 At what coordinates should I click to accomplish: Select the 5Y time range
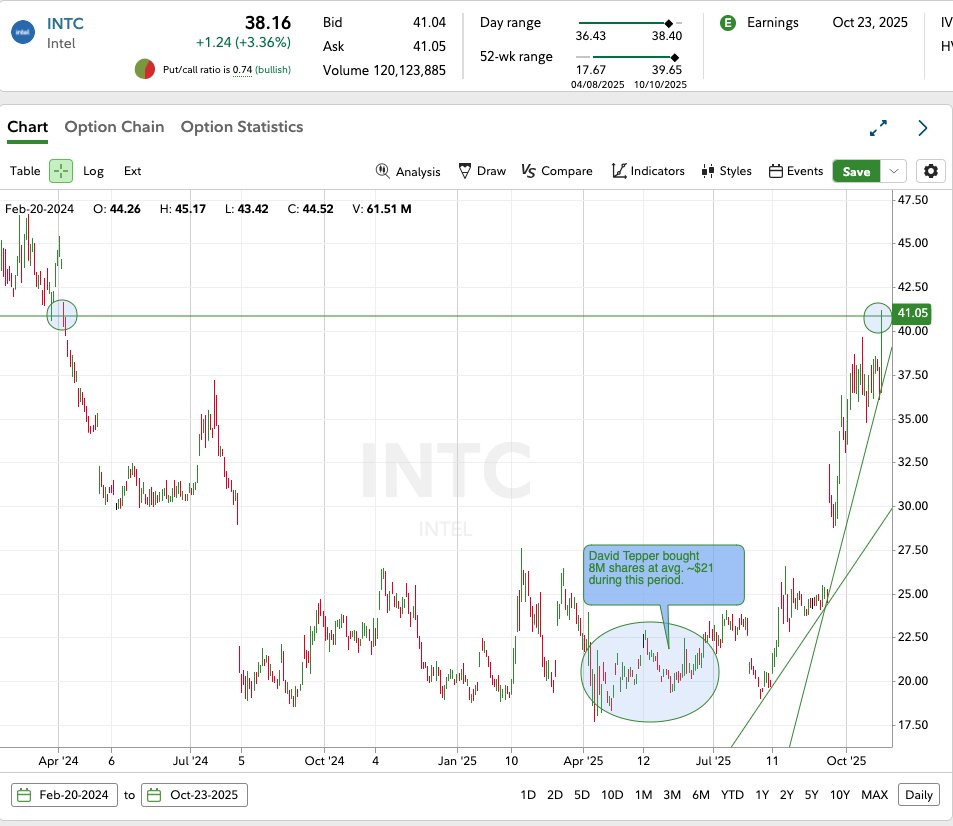point(811,795)
